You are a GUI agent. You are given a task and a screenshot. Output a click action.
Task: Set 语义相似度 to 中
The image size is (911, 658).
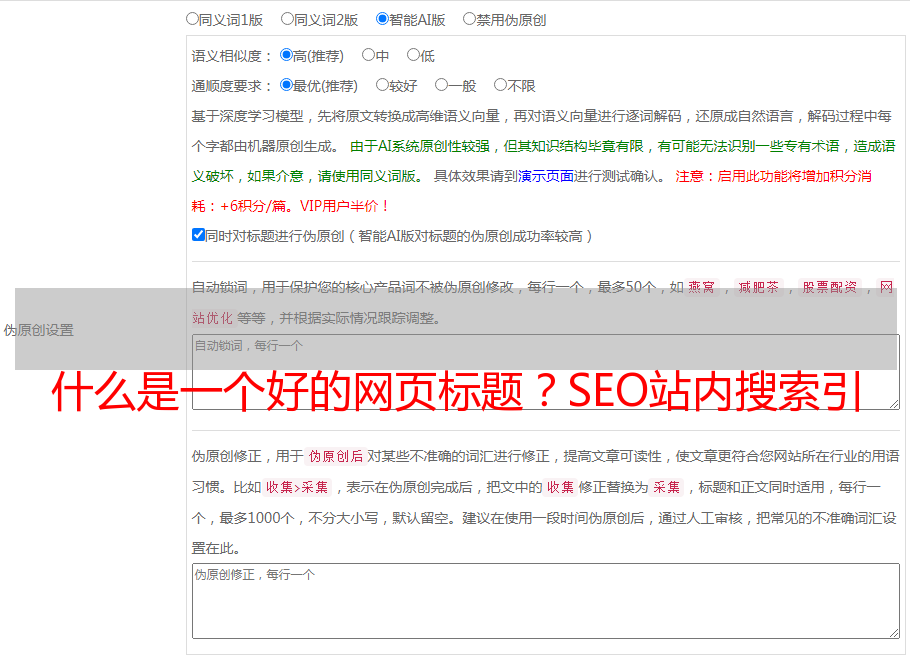click(368, 56)
